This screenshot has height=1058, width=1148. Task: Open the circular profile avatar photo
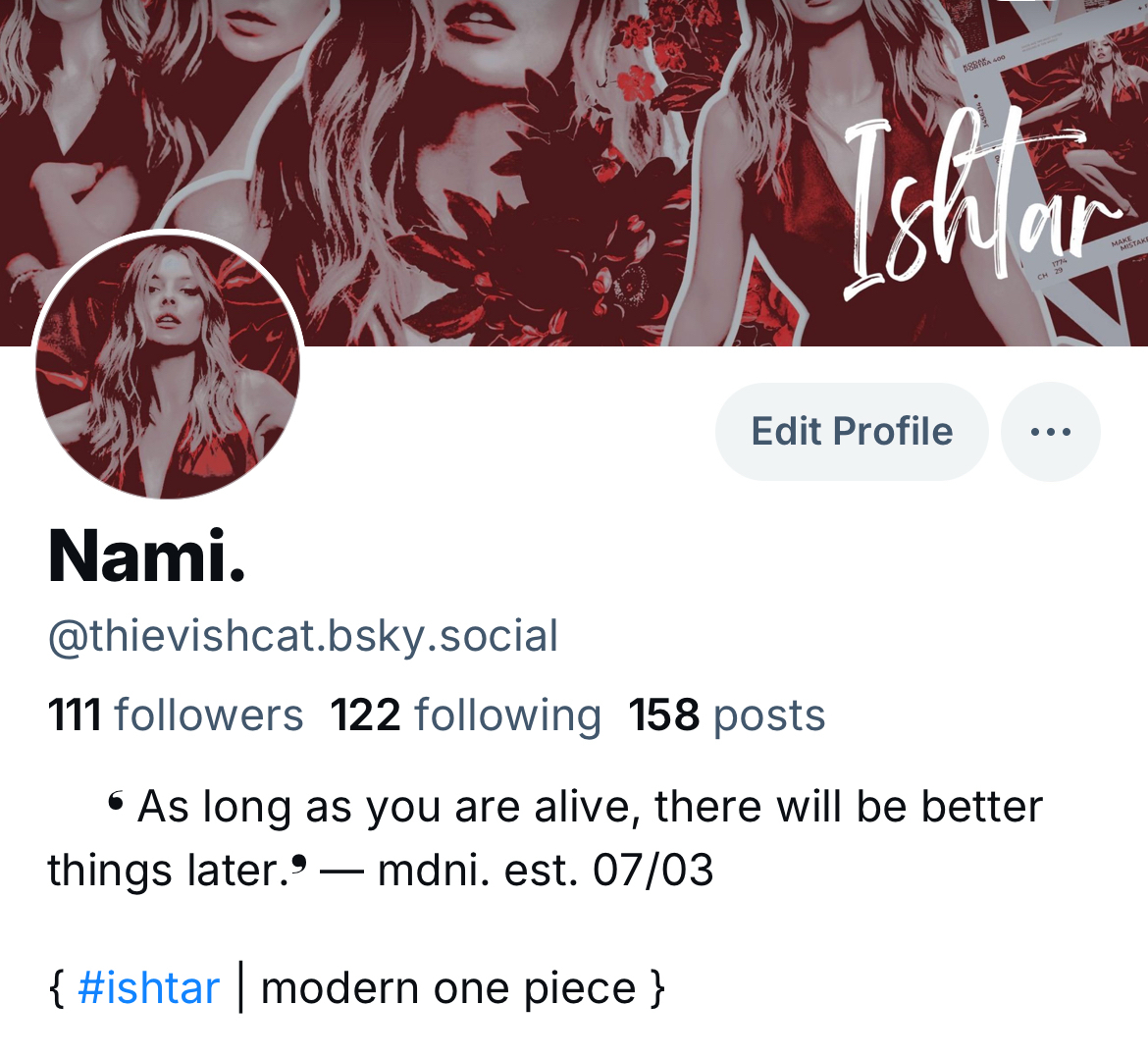[168, 365]
